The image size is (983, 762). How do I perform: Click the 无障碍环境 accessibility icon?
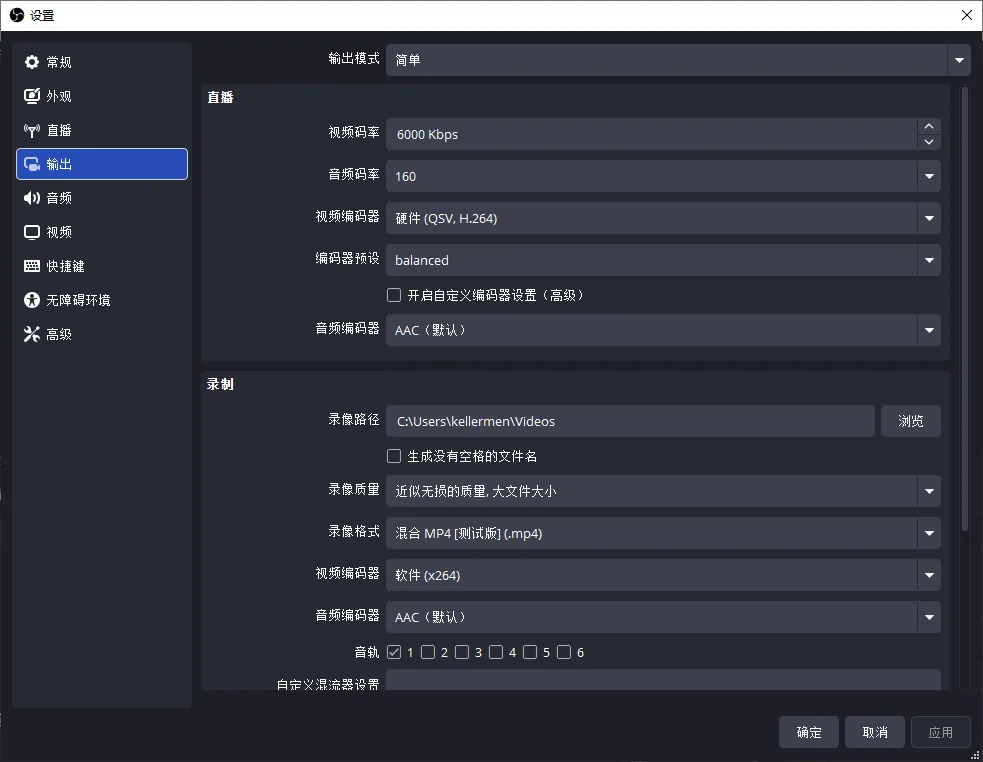click(x=32, y=300)
